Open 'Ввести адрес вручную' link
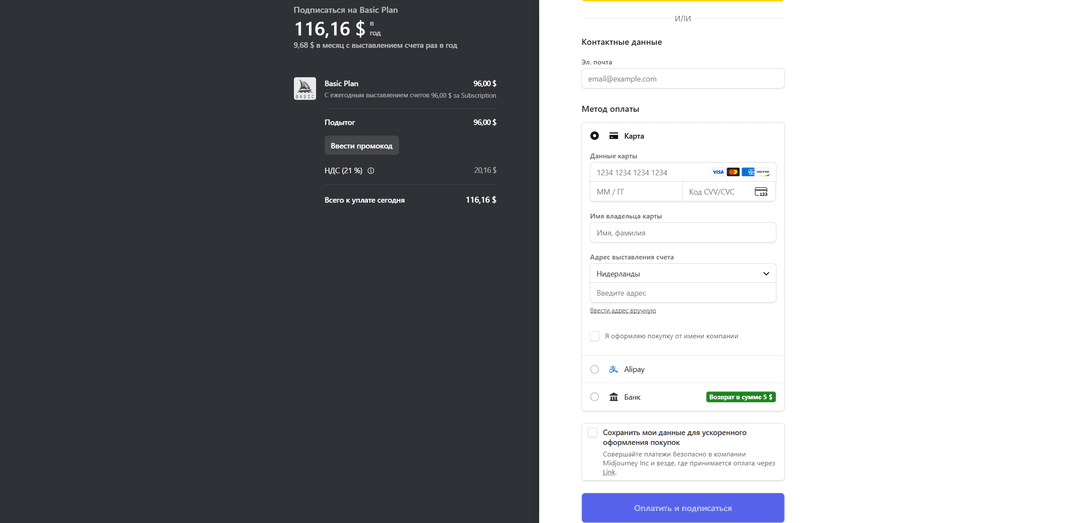The width and height of the screenshot is (1080, 523). (623, 311)
